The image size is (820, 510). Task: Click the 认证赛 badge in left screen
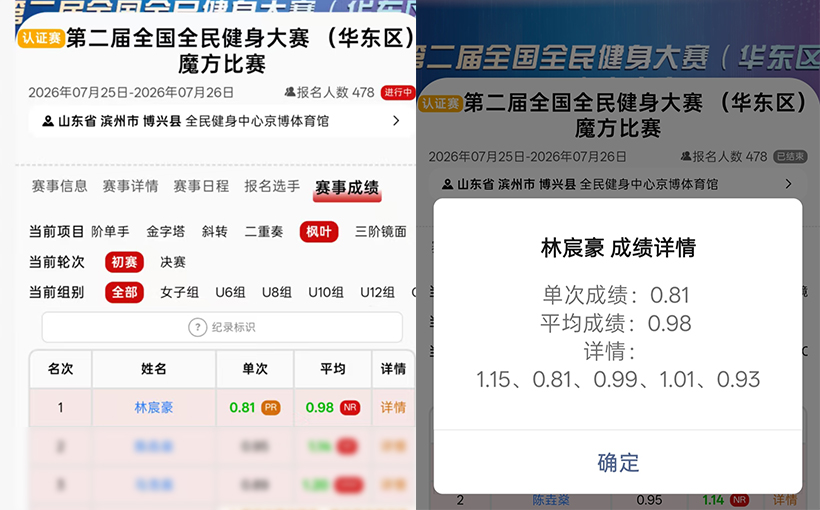point(41,38)
